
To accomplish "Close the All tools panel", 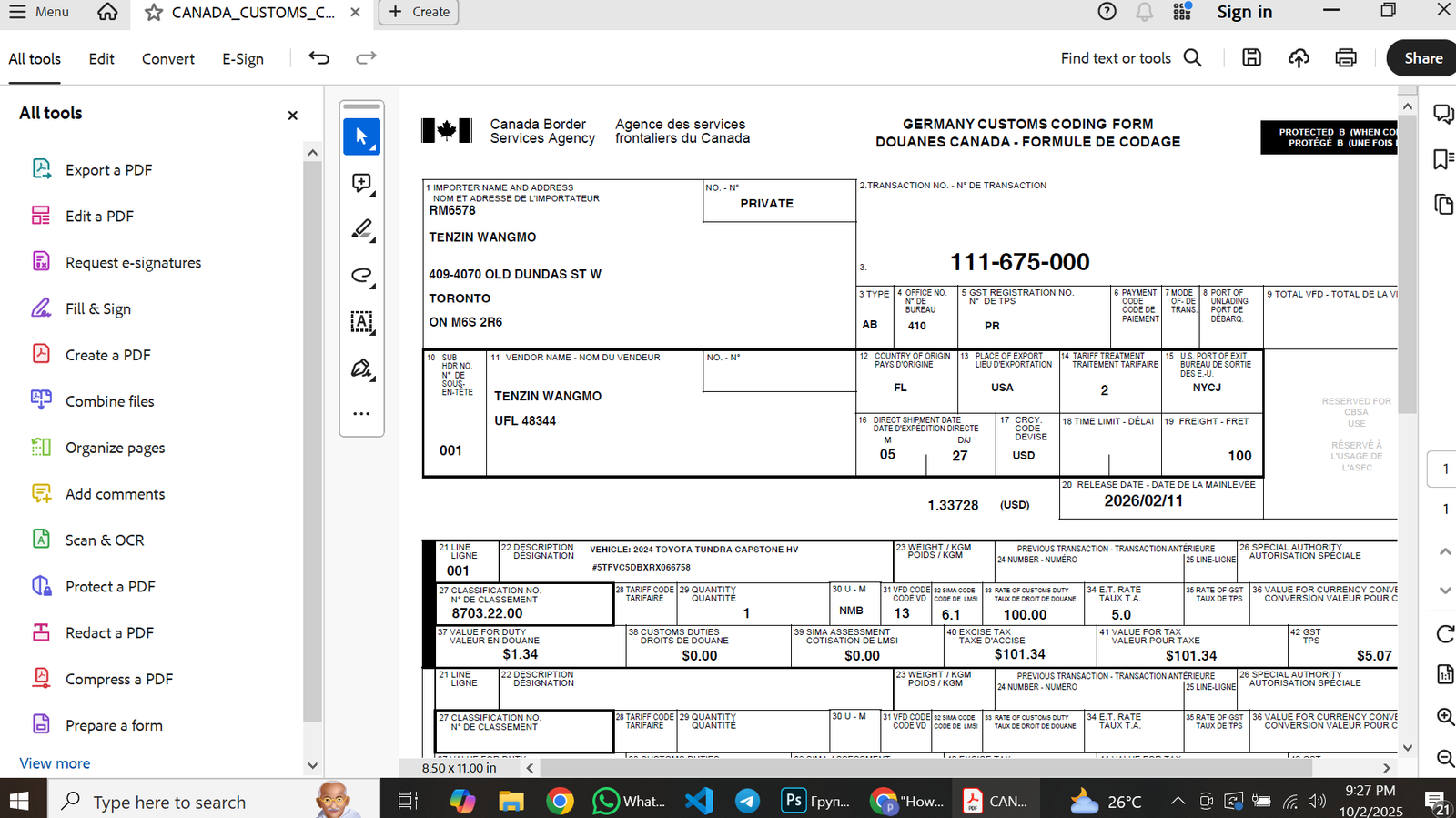I will 292,116.
